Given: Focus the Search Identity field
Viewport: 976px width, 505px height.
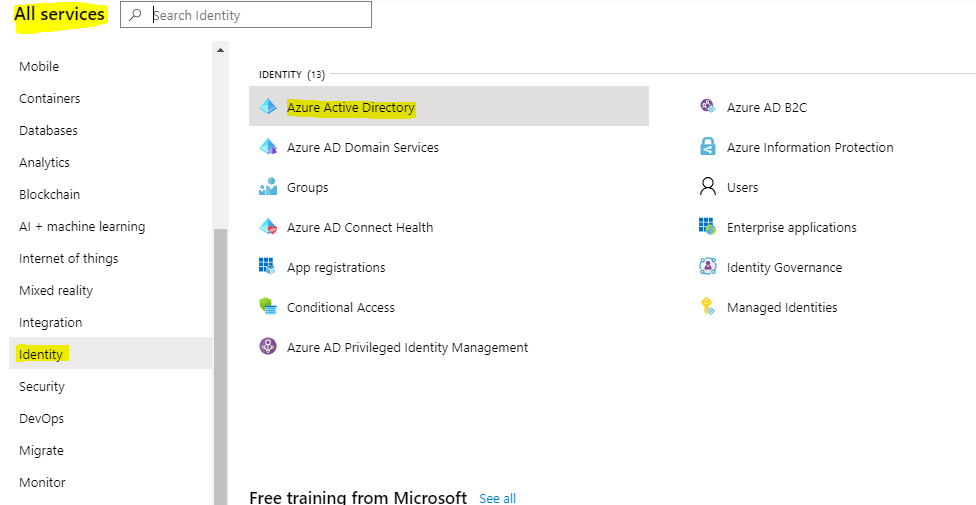Looking at the screenshot, I should [x=246, y=15].
